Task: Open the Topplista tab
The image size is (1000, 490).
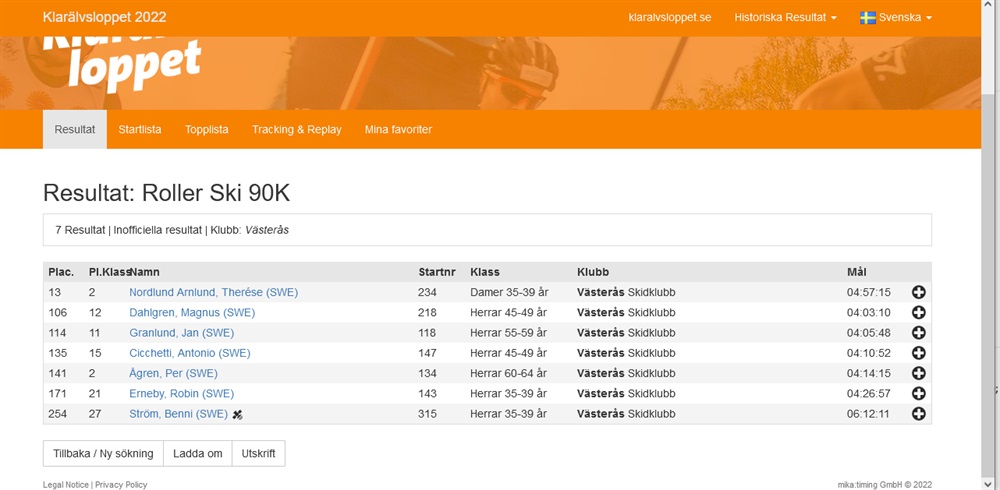Action: 207,130
